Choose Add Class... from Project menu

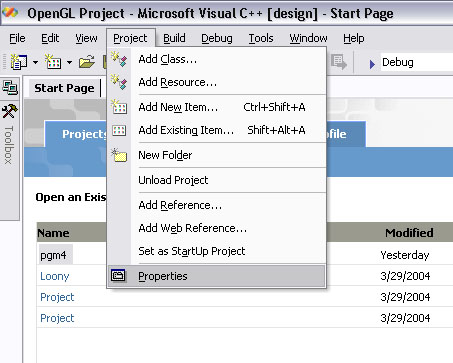(x=217, y=59)
